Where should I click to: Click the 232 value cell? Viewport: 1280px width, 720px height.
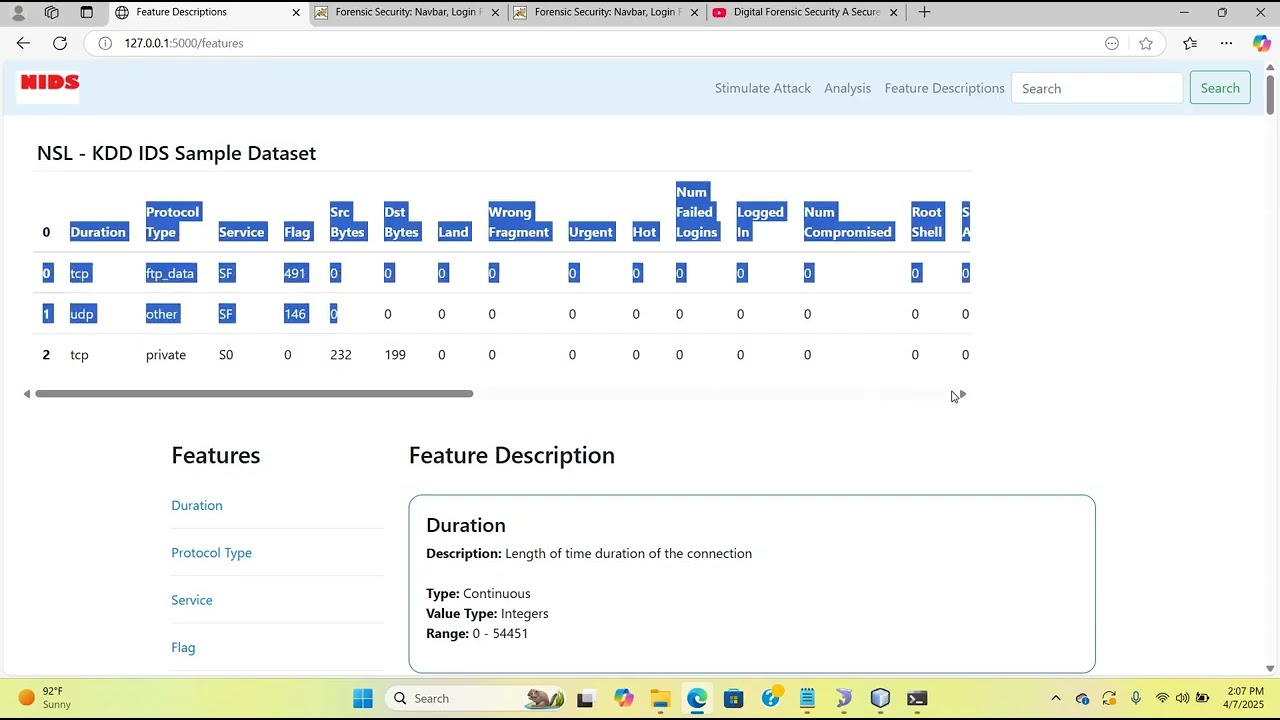(x=341, y=355)
